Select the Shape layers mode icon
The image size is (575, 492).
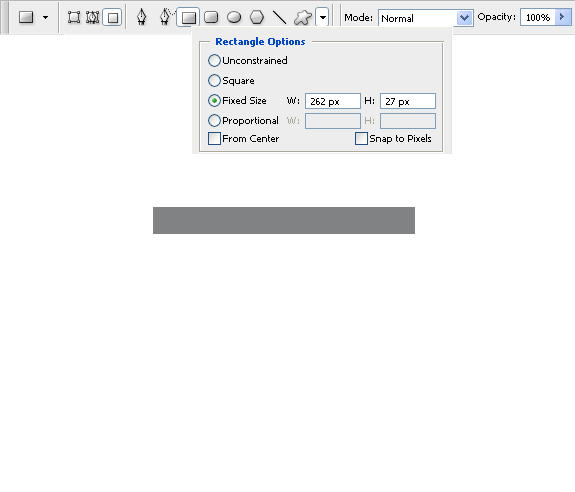click(74, 17)
